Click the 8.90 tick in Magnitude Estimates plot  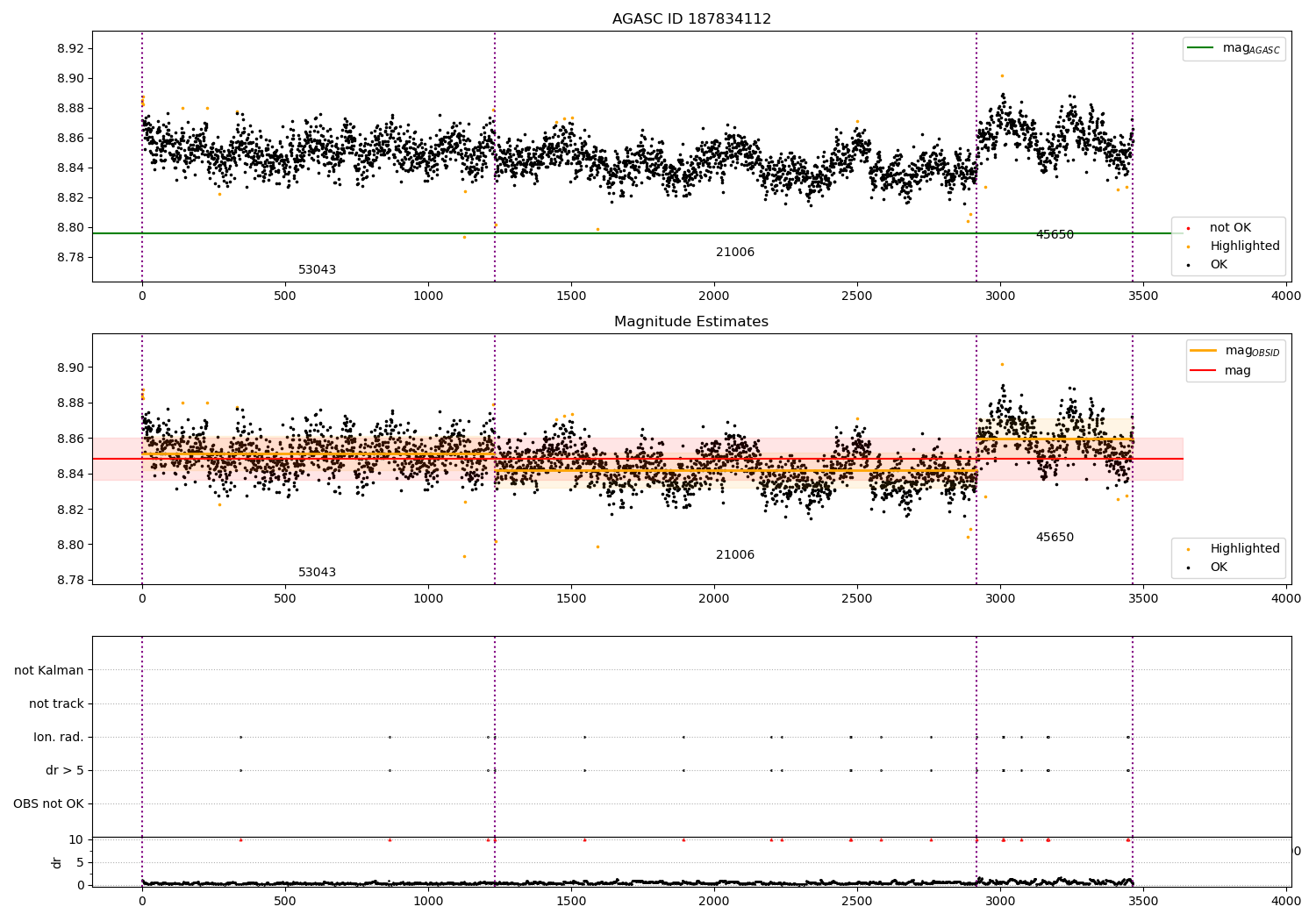(x=70, y=368)
